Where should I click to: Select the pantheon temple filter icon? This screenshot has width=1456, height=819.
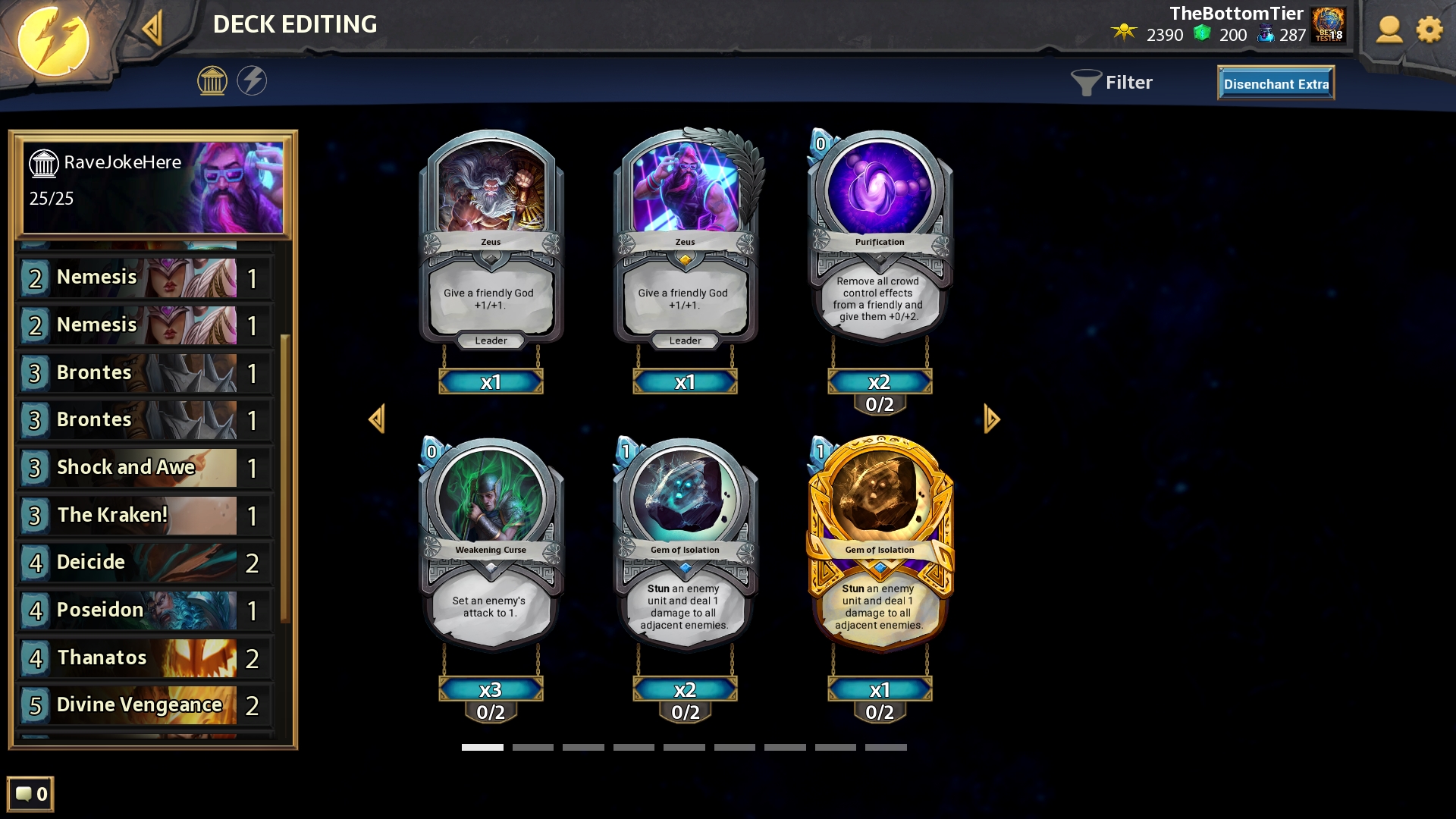coord(212,80)
